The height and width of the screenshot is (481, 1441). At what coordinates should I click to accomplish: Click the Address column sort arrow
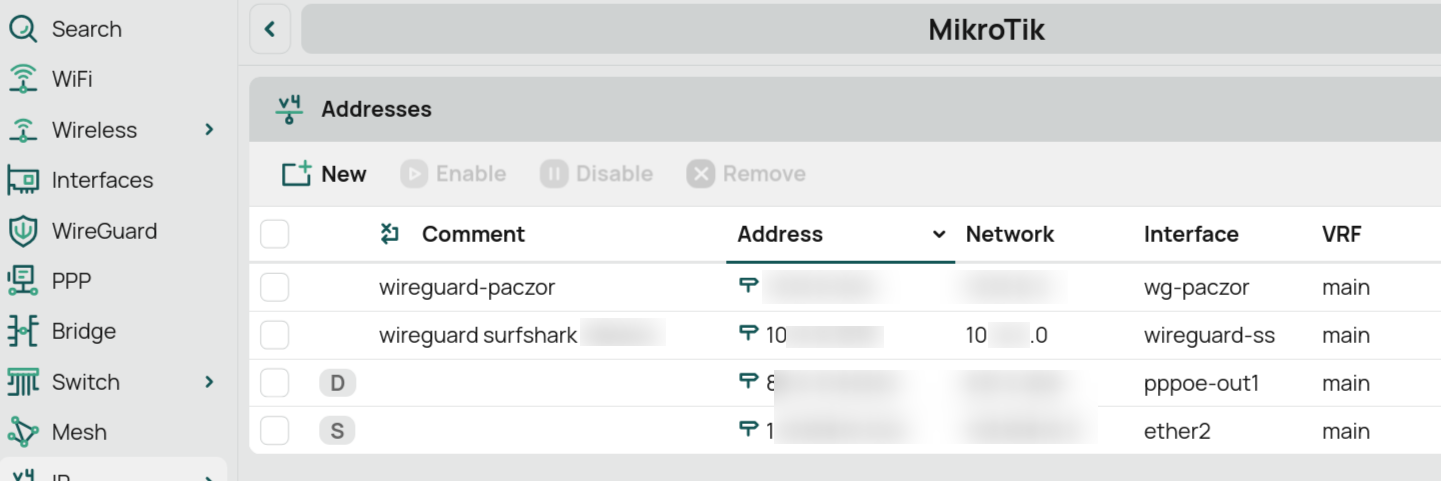939,234
